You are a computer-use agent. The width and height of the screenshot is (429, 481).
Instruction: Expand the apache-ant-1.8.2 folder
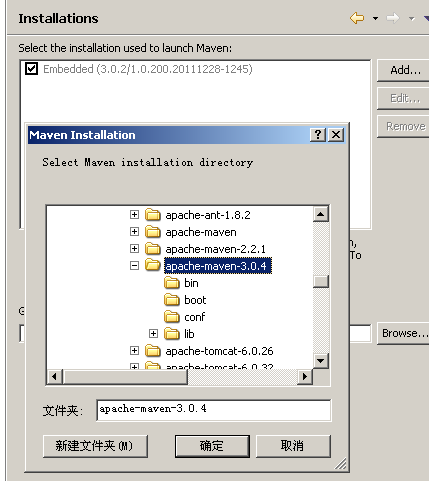(134, 214)
